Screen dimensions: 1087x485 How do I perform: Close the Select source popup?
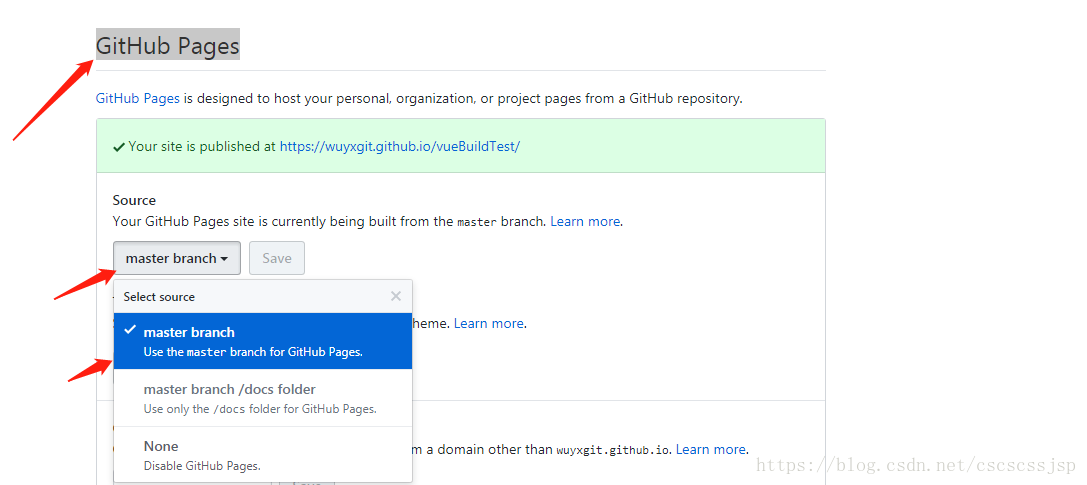(396, 297)
